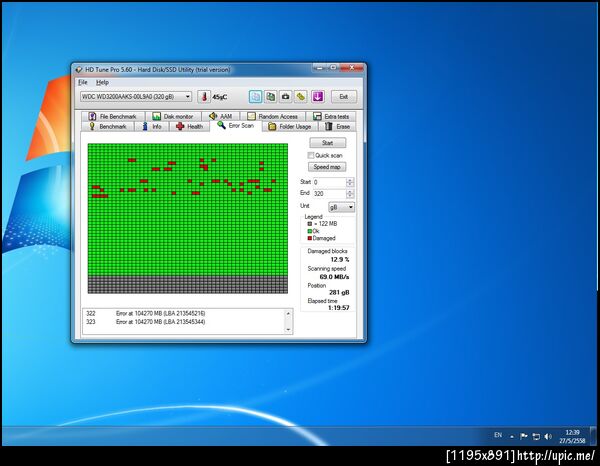Switch to the Health tab
The height and width of the screenshot is (466, 600).
coord(189,127)
